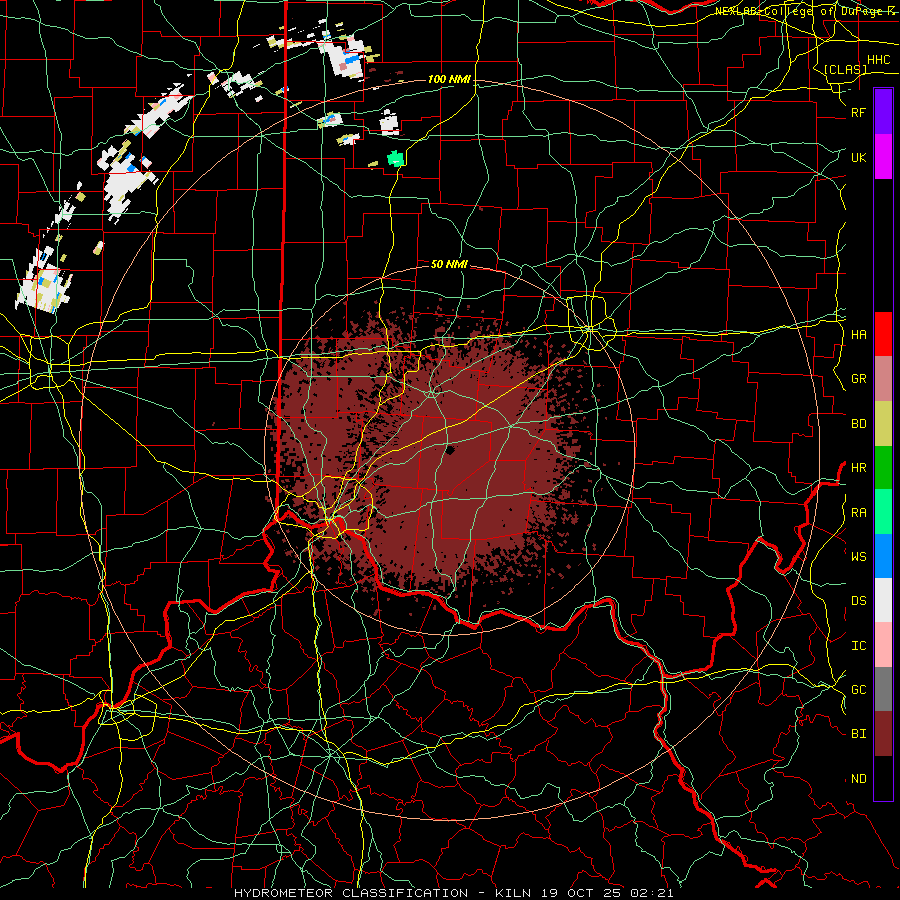Pick the mint green RA legend swatch
This screenshot has height=900, width=900.
click(x=883, y=512)
